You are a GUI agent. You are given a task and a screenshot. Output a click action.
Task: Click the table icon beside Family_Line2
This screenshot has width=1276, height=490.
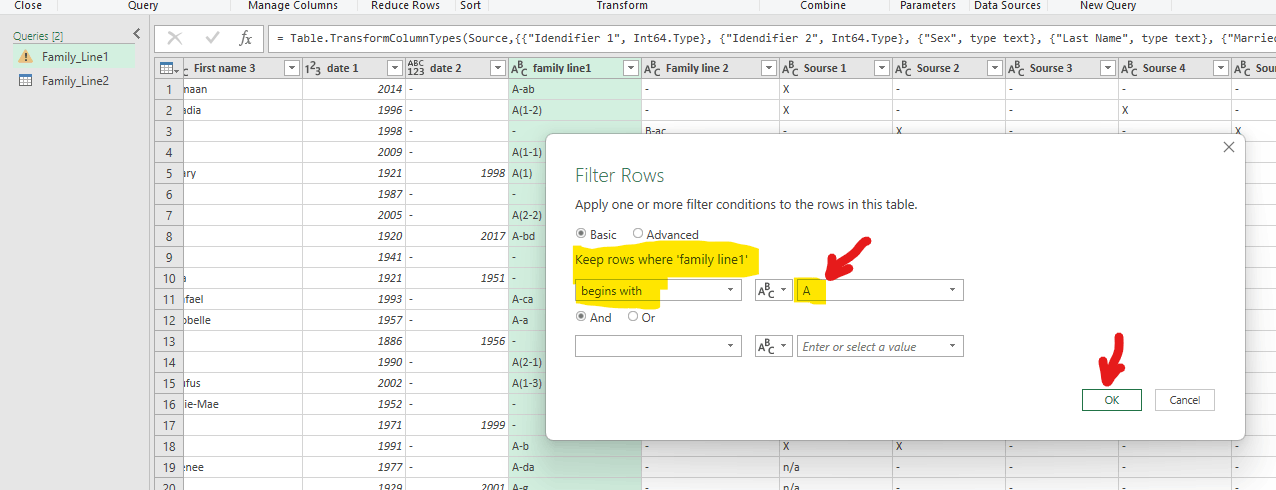pos(26,80)
